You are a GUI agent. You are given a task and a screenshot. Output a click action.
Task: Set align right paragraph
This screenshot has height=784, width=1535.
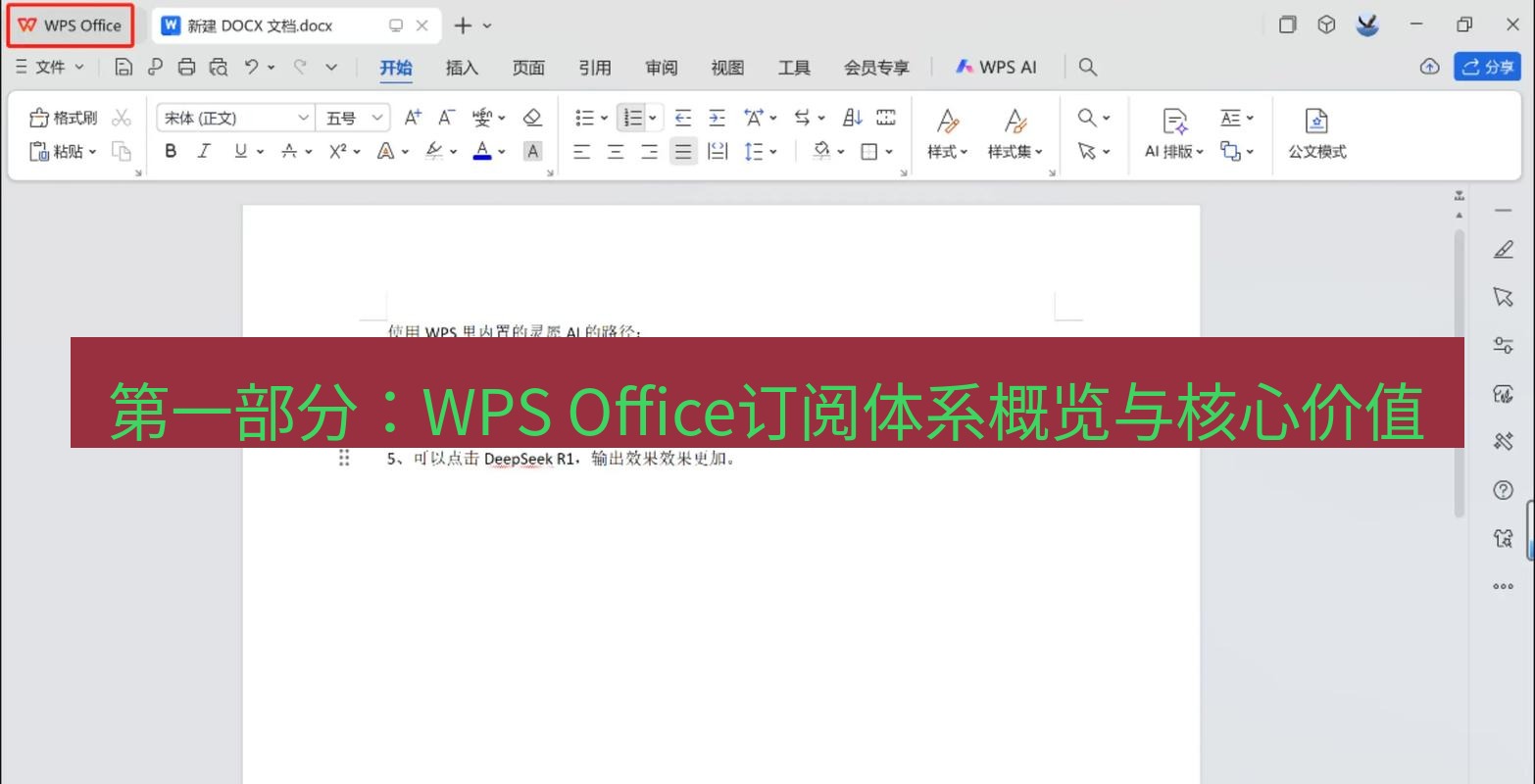[649, 151]
